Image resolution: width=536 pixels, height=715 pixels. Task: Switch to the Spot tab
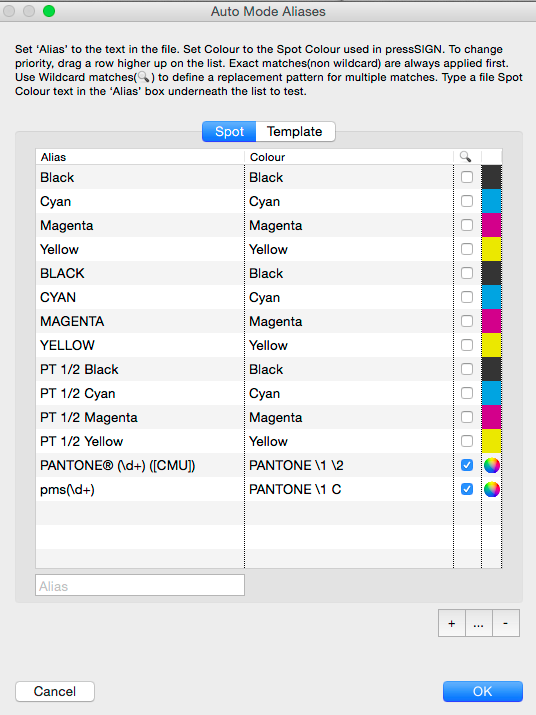point(229,131)
